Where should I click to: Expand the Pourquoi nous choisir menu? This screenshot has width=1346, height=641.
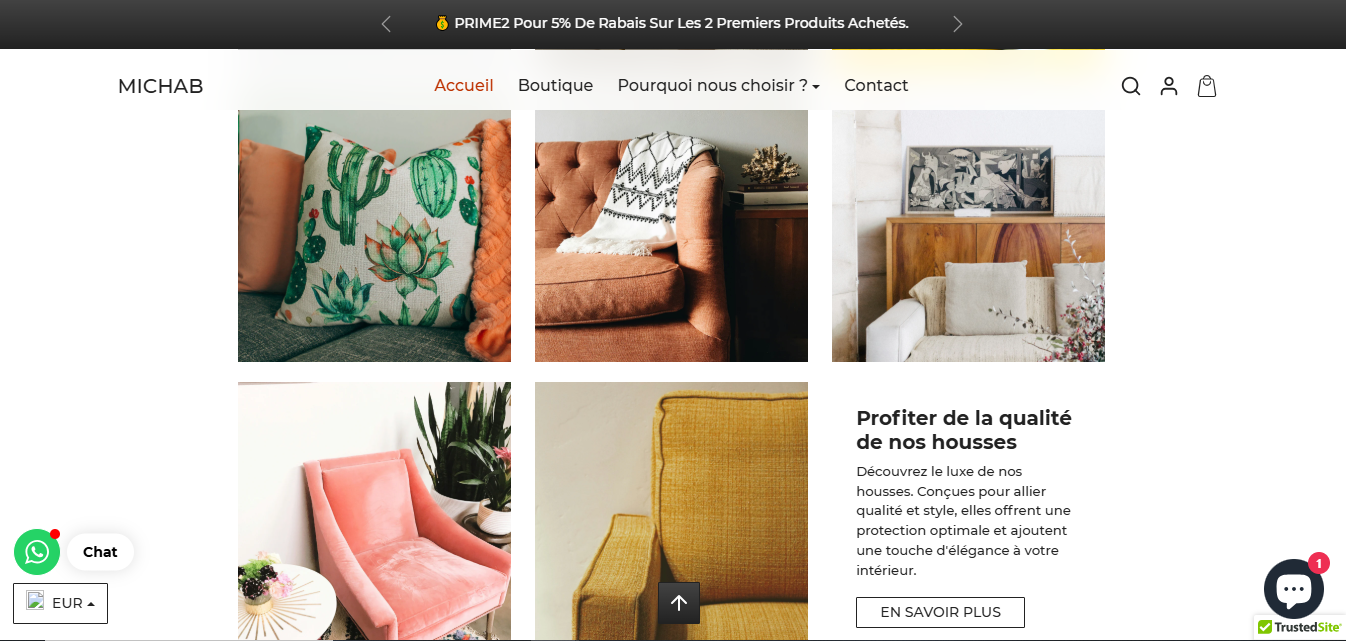tap(718, 86)
